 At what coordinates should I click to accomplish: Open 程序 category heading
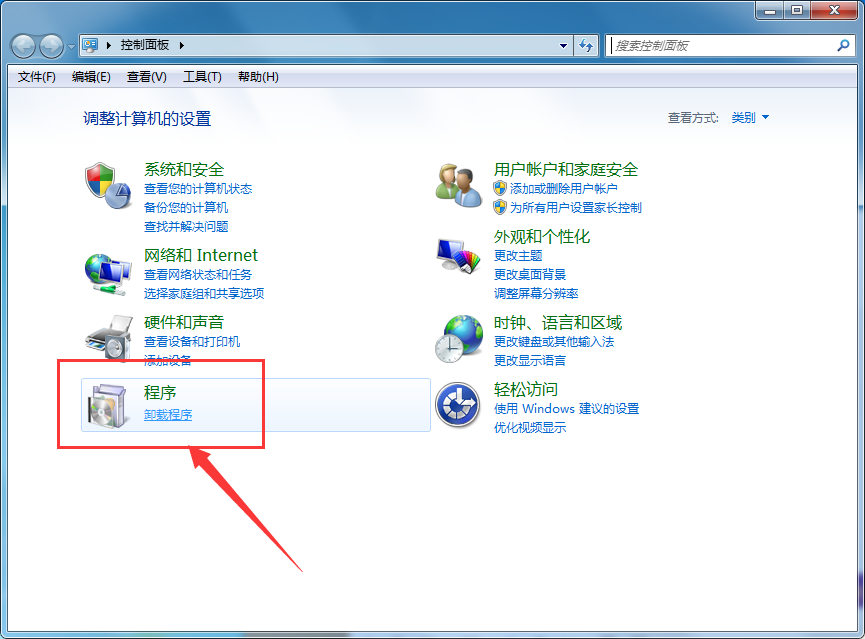[x=160, y=392]
